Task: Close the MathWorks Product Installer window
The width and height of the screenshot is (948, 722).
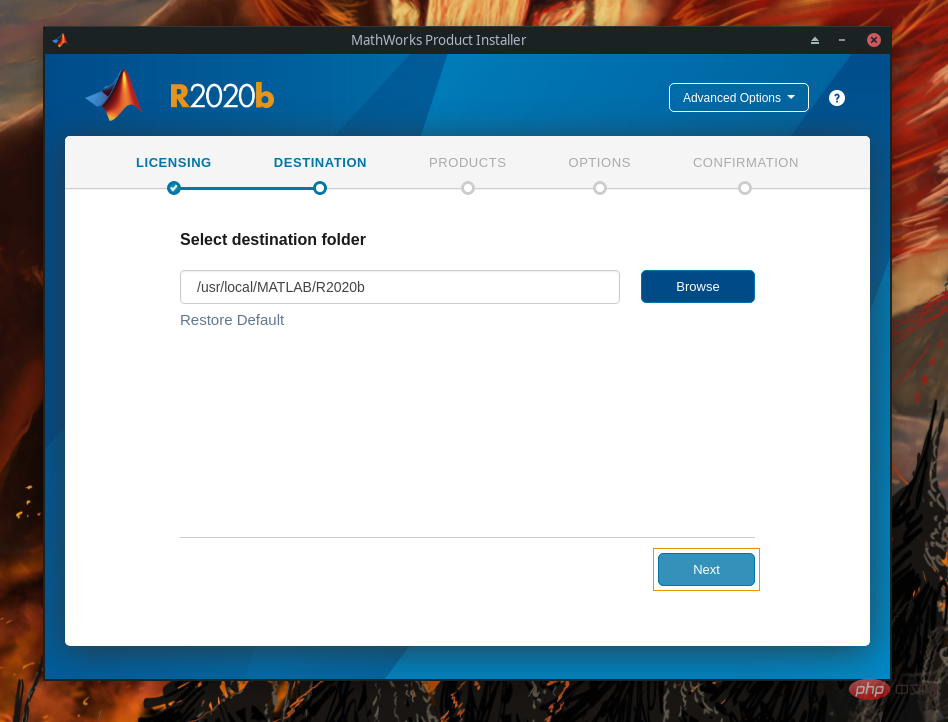Action: tap(873, 40)
